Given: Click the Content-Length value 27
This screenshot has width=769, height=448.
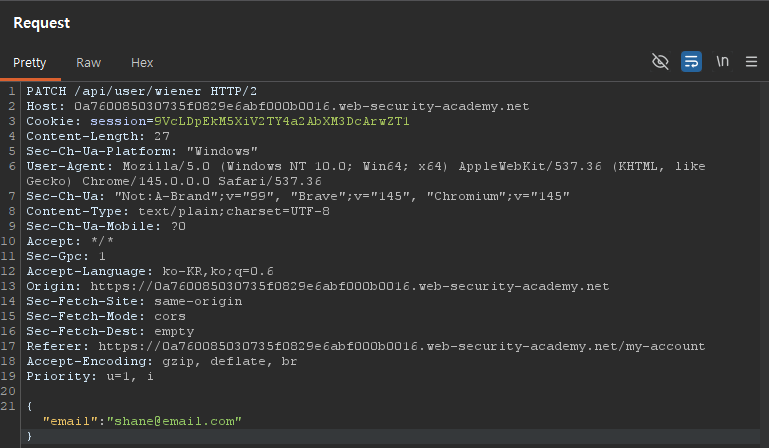Looking at the screenshot, I should [161, 136].
